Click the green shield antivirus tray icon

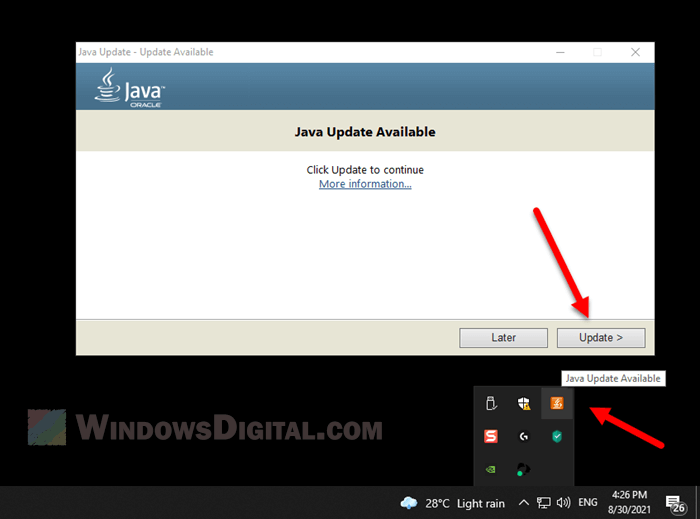pyautogui.click(x=557, y=436)
